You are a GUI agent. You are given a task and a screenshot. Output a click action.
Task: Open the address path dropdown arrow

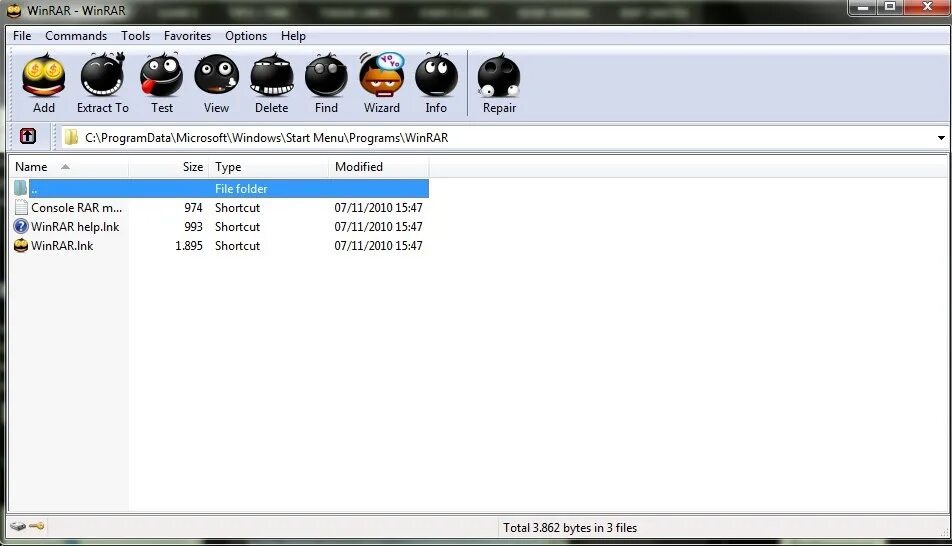[941, 138]
